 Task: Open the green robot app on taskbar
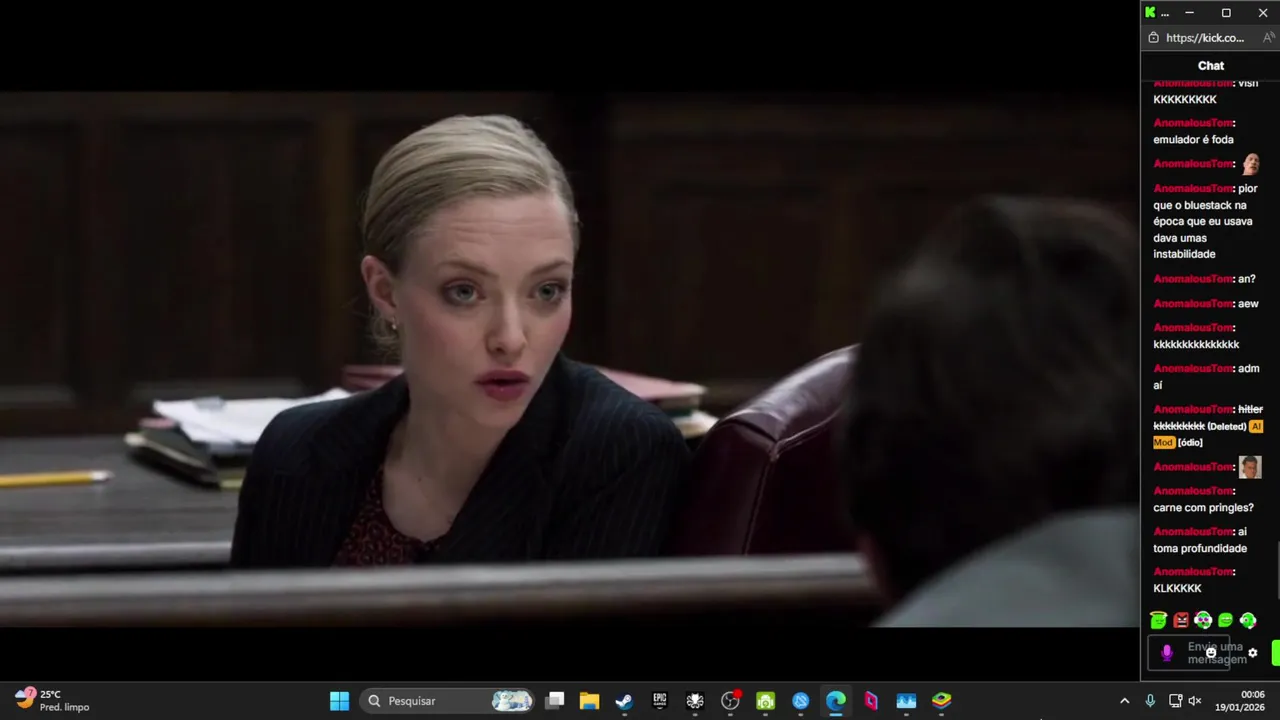pos(765,701)
